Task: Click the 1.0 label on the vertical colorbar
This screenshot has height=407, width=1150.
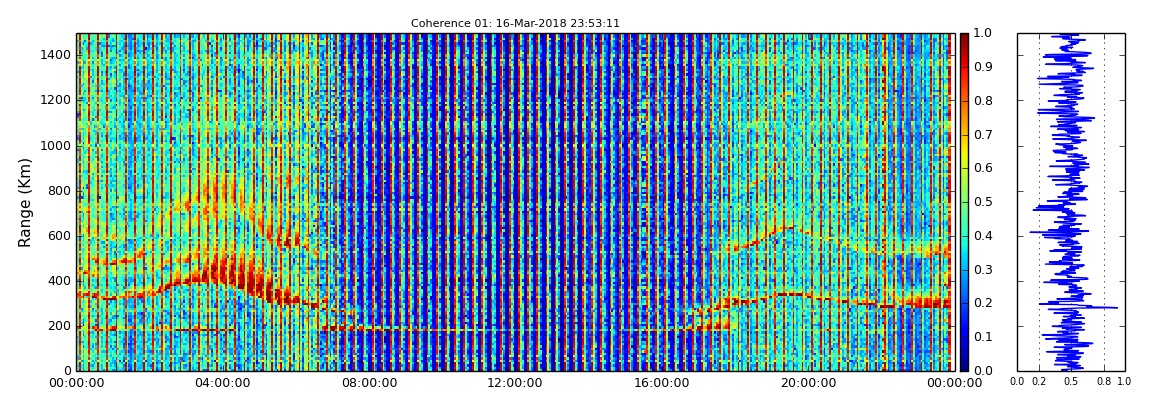Action: click(x=981, y=34)
